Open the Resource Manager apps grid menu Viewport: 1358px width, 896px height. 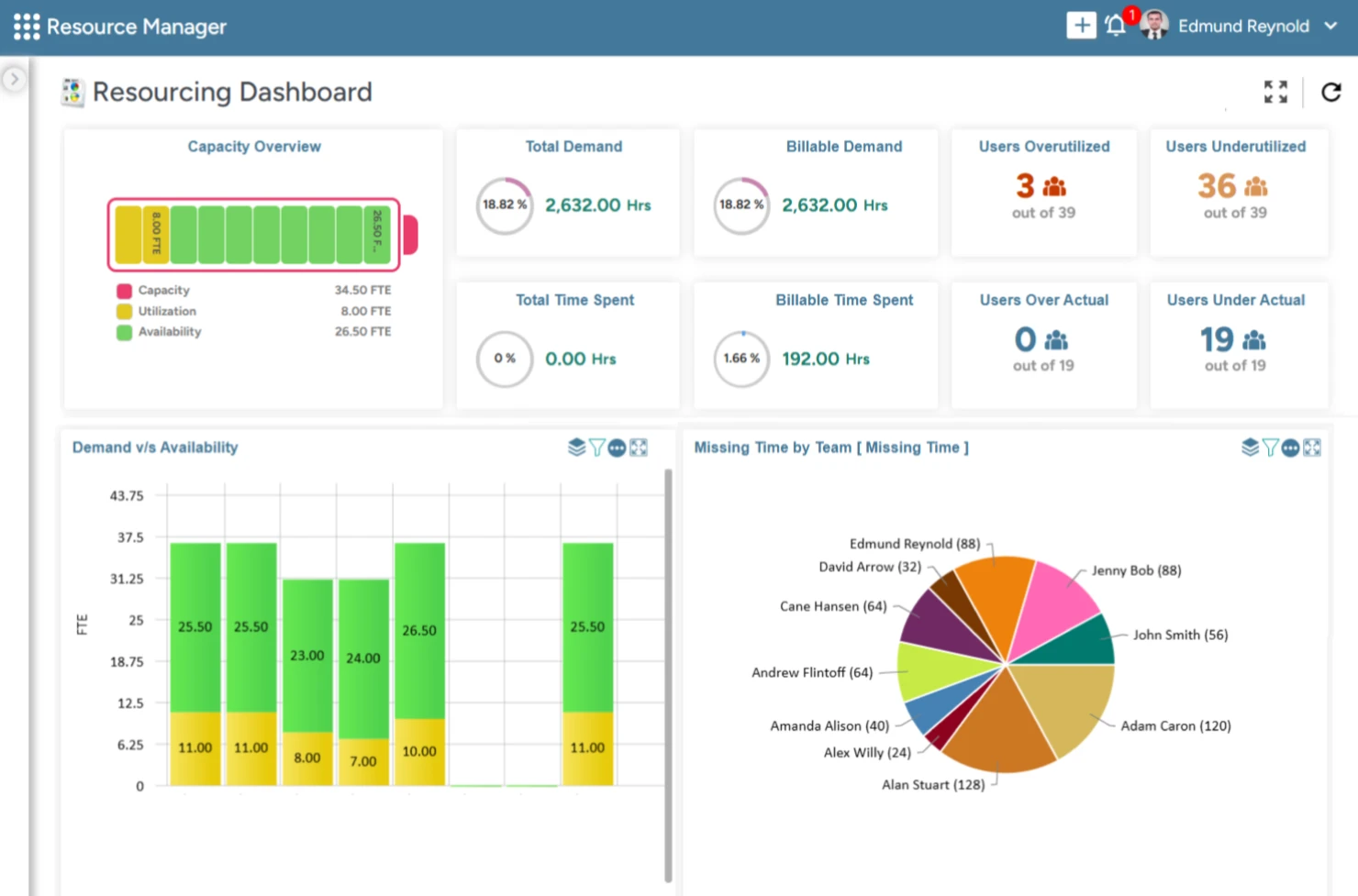tap(26, 26)
